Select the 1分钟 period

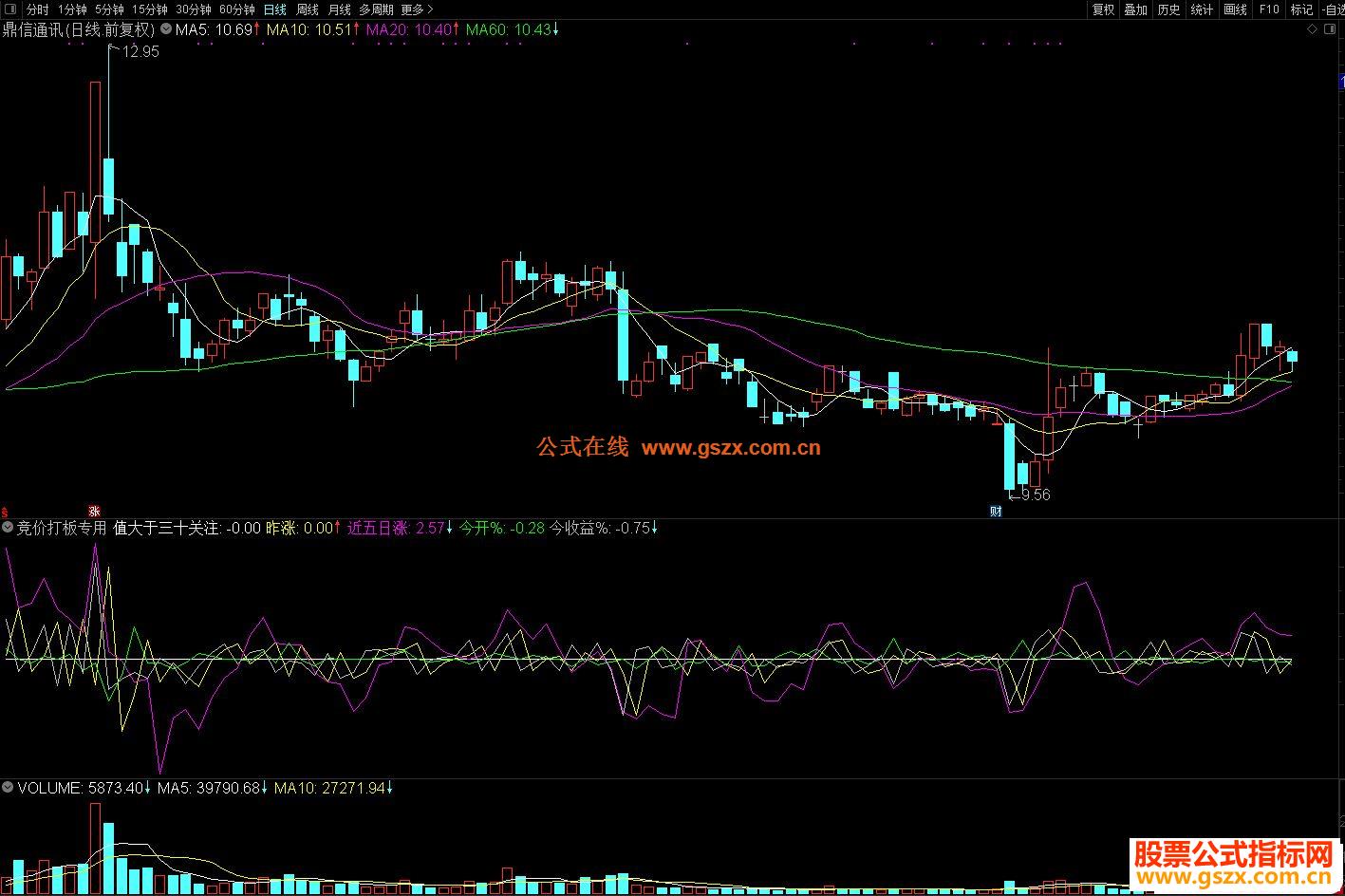pos(72,9)
